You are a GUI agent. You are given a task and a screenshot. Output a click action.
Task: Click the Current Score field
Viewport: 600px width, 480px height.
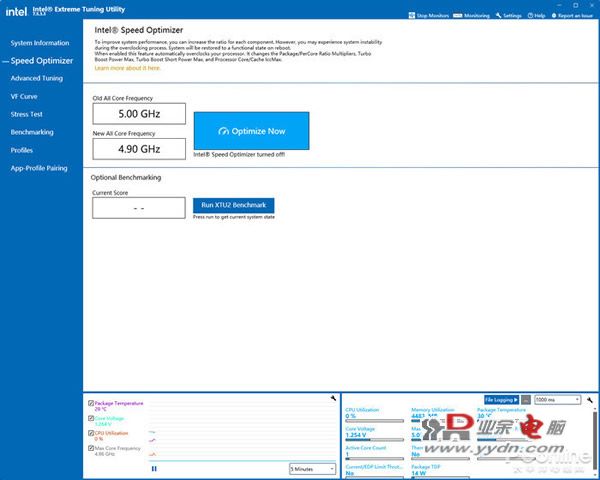tap(139, 208)
